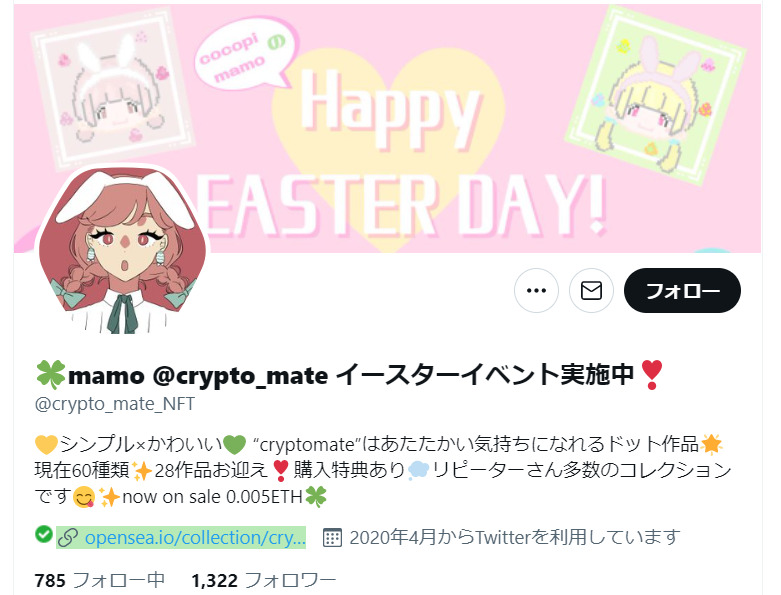Click the calendar icon next to join date

[x=332, y=538]
